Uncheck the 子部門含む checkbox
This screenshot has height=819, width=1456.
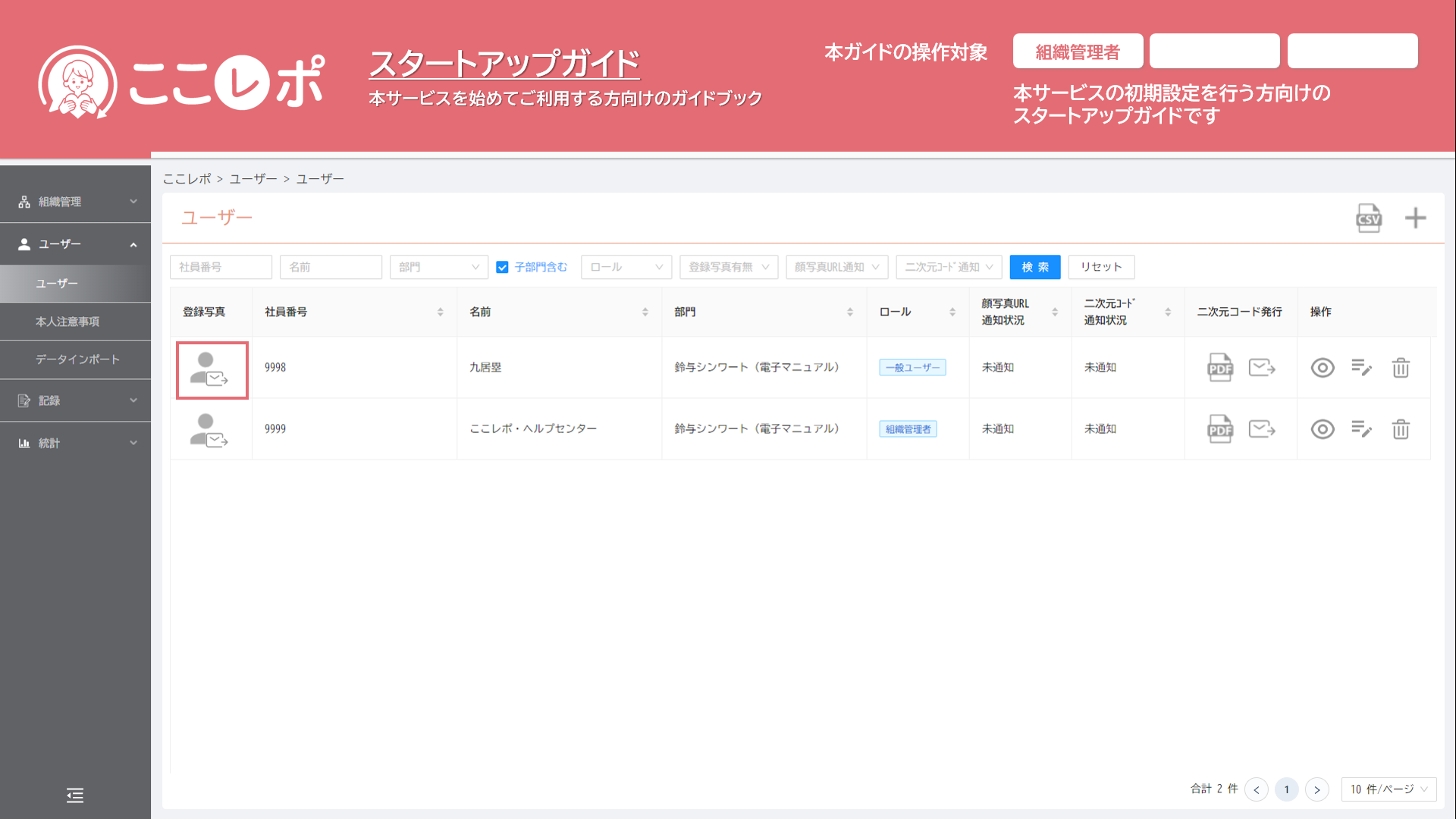tap(502, 267)
